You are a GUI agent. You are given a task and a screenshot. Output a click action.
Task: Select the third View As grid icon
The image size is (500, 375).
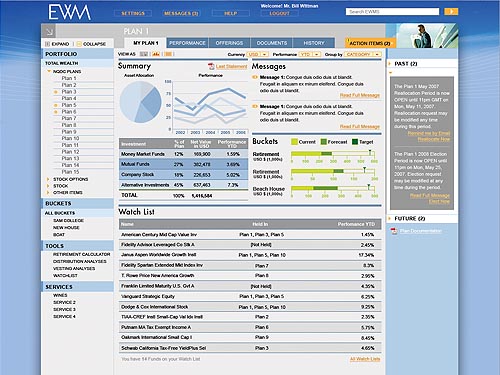click(x=168, y=54)
